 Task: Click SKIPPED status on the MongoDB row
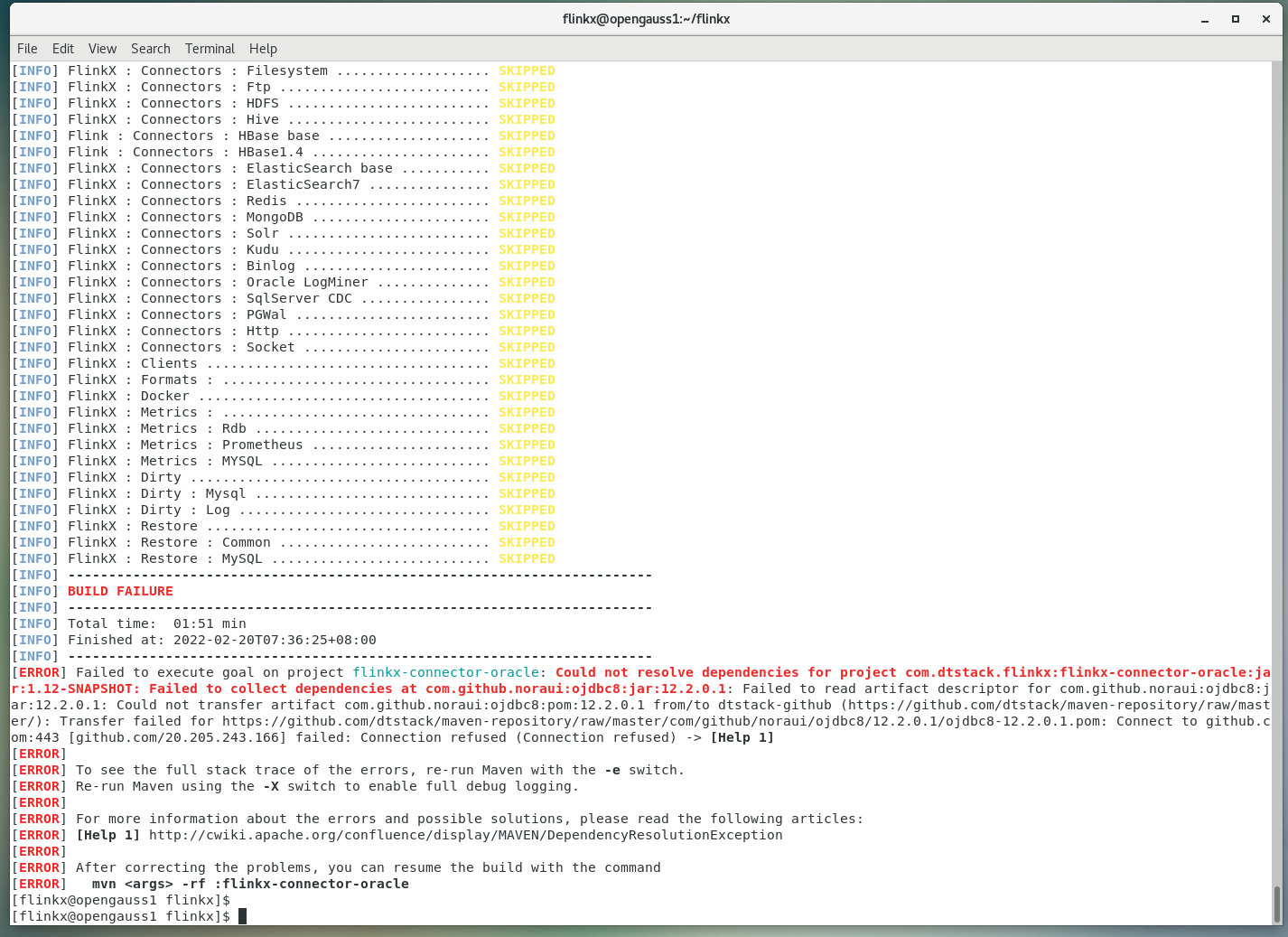[x=527, y=217]
